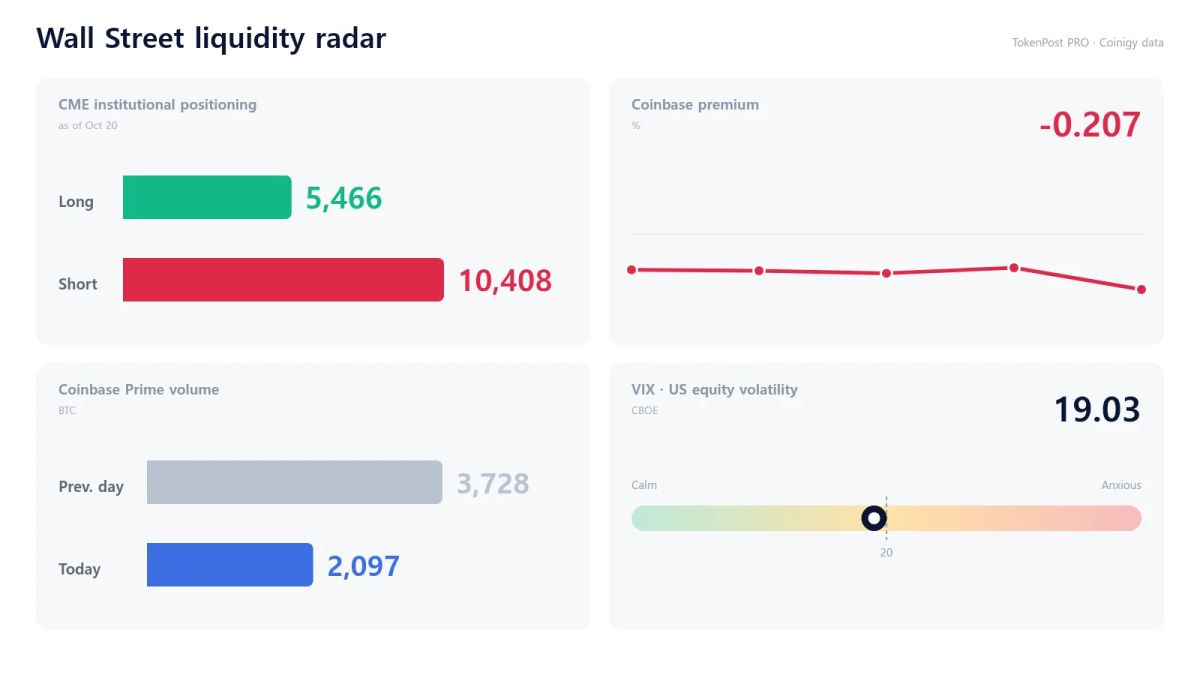Select the gray Prev. day volume bar
The width and height of the screenshot is (1200, 675).
pos(294,482)
